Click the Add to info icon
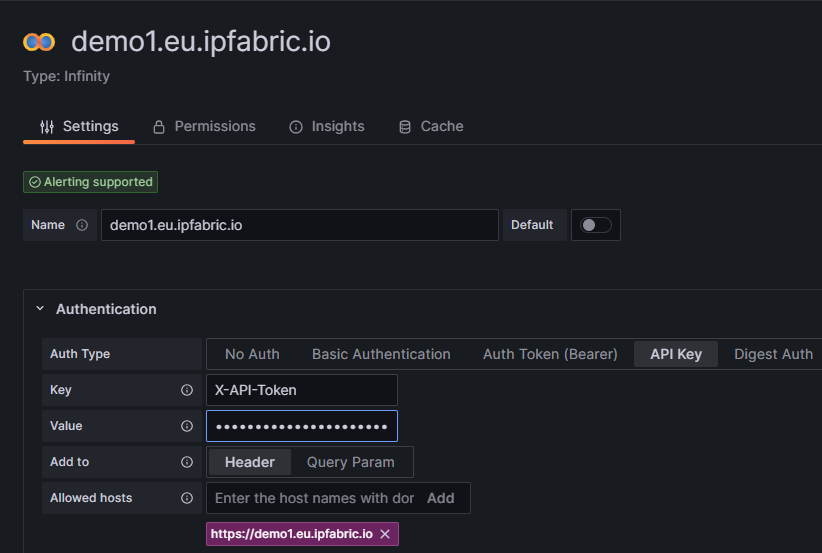The image size is (822, 553). (x=187, y=462)
